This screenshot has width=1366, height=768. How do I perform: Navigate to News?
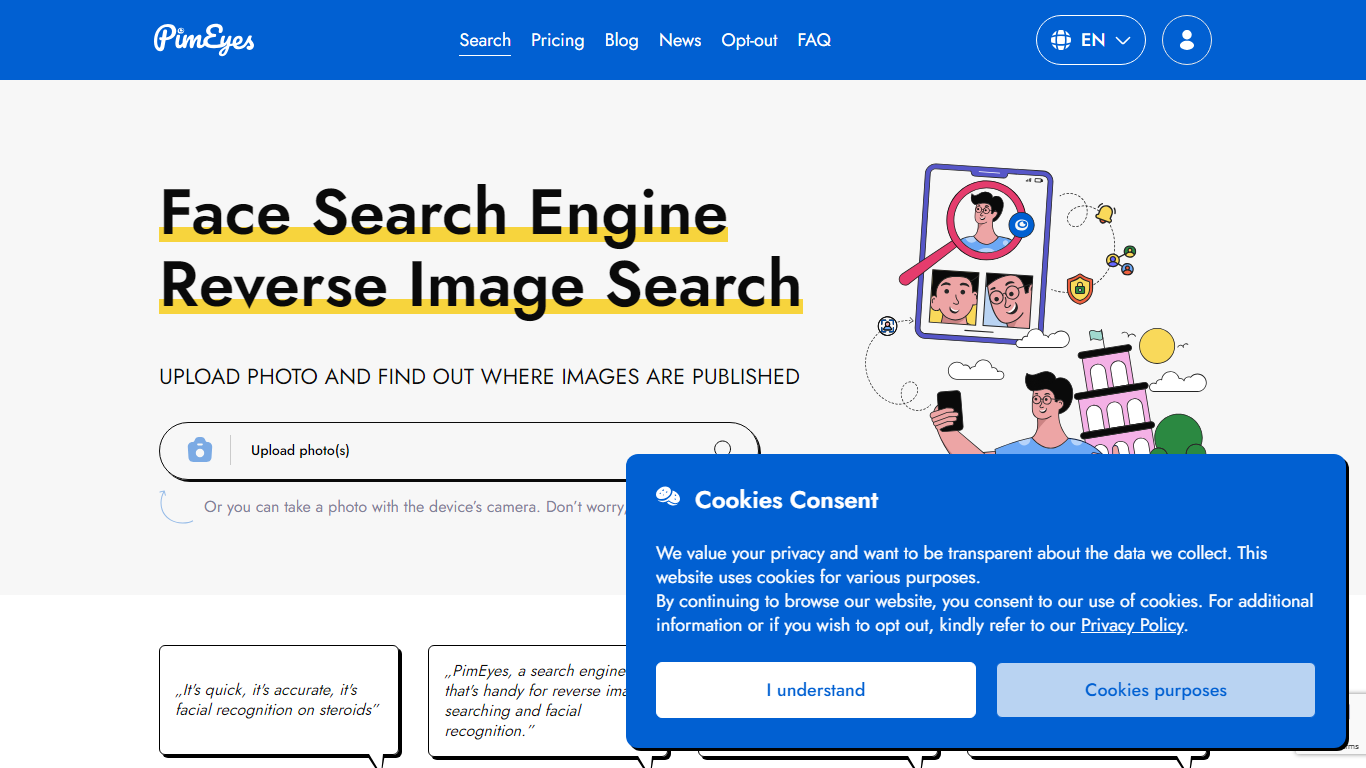[x=680, y=40]
